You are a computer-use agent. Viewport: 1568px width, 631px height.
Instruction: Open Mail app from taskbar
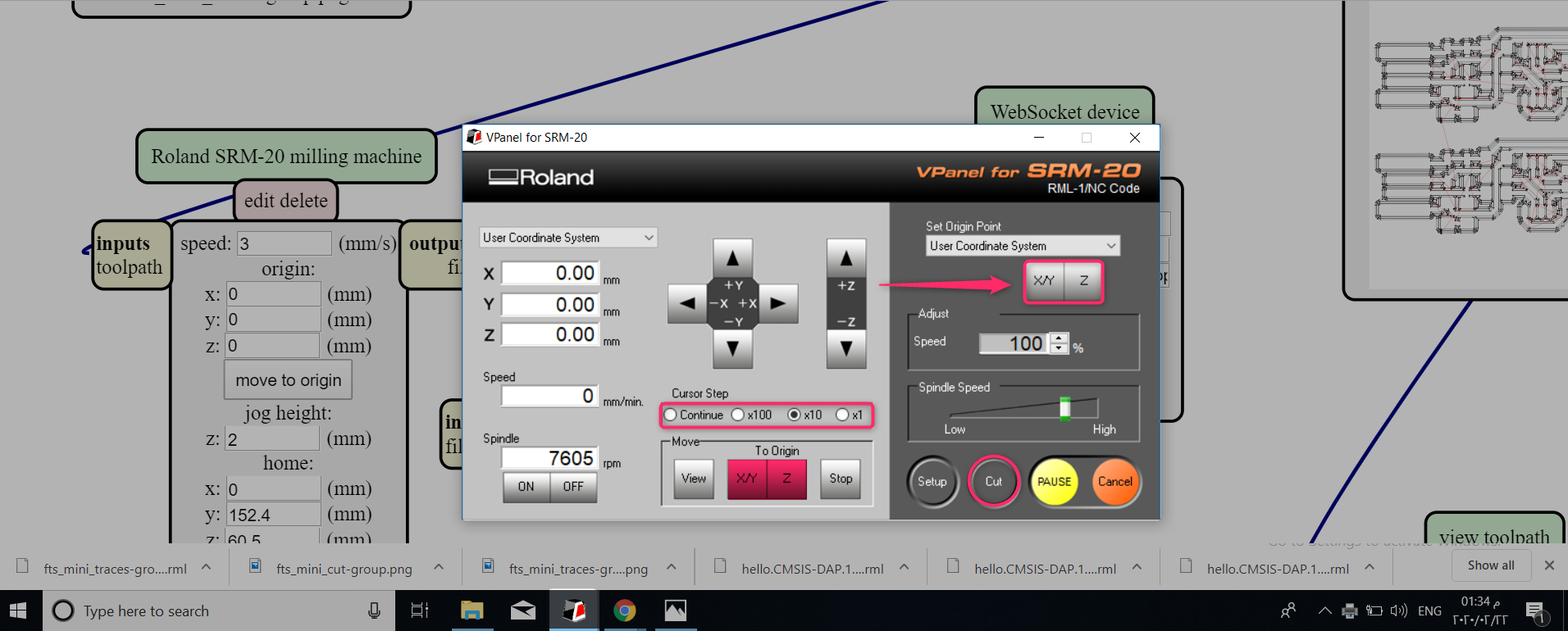click(x=522, y=611)
